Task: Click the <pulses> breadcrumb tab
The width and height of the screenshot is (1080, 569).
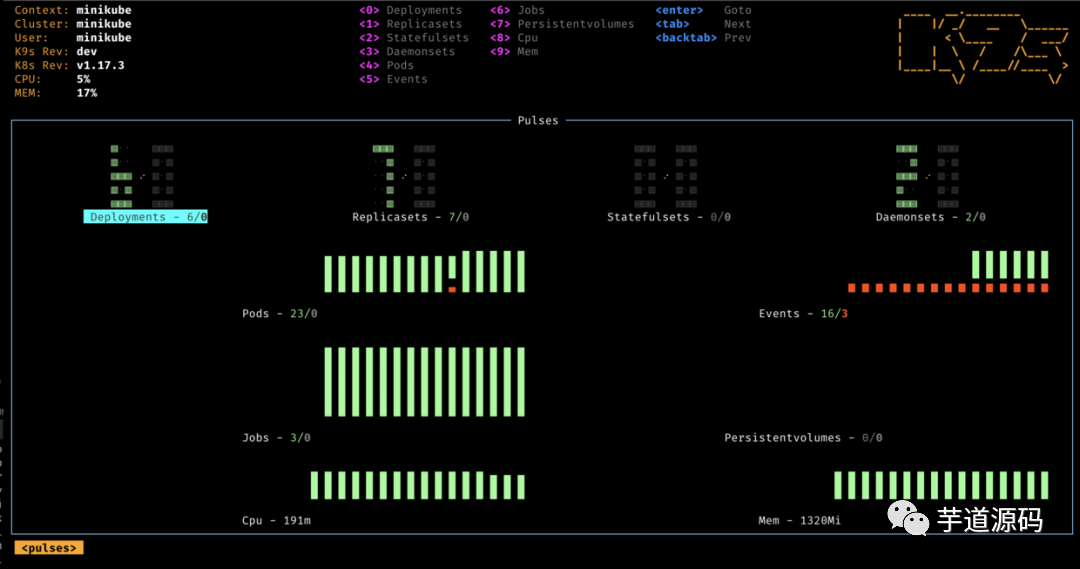Action: [49, 548]
